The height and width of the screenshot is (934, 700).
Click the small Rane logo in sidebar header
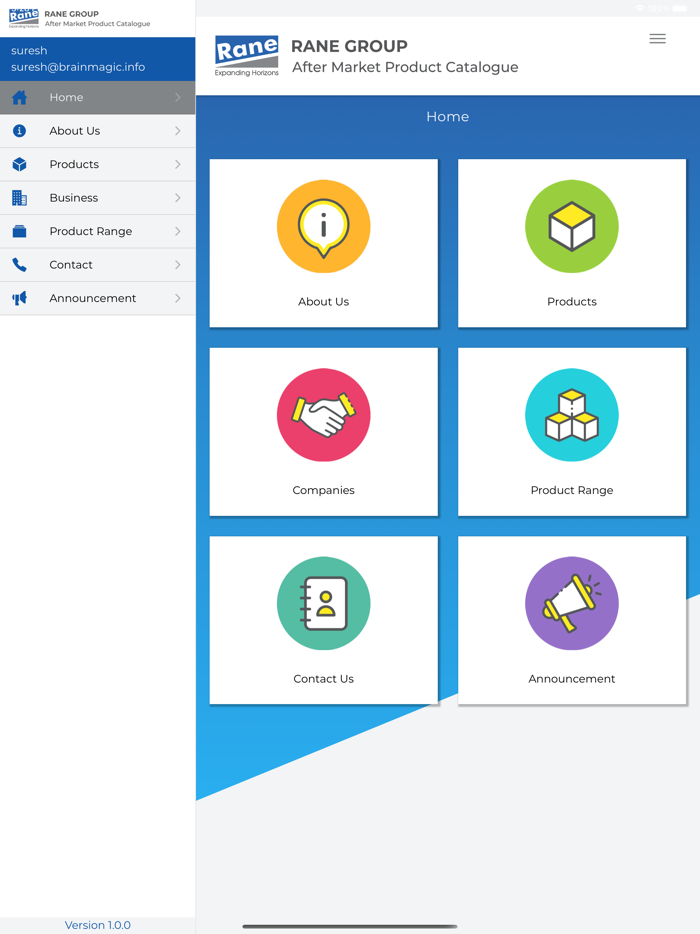pos(24,18)
